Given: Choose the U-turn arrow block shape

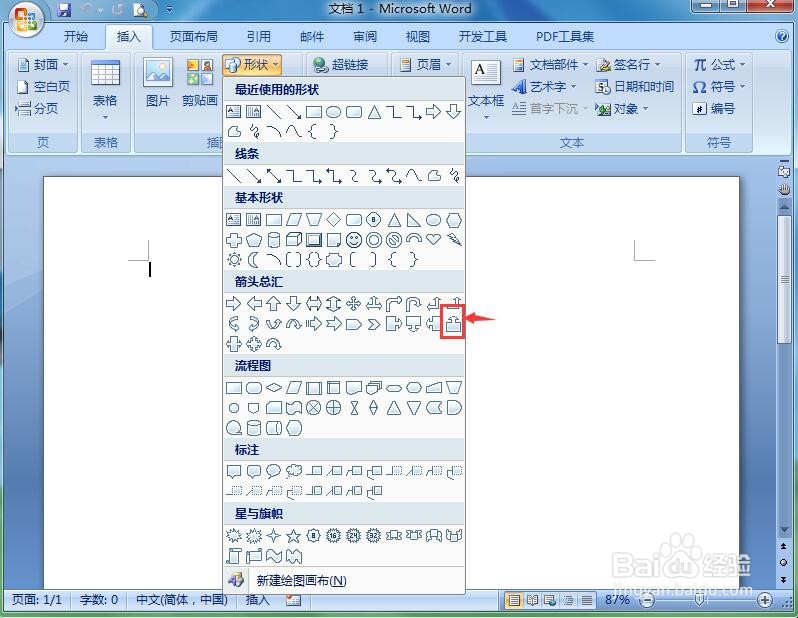Looking at the screenshot, I should (413, 304).
